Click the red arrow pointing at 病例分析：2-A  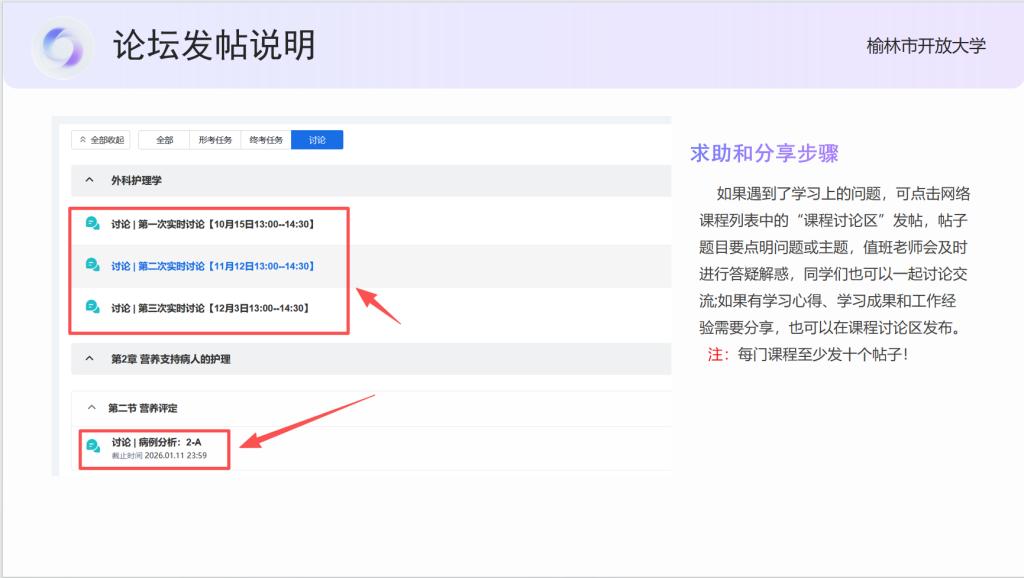pyautogui.click(x=305, y=420)
